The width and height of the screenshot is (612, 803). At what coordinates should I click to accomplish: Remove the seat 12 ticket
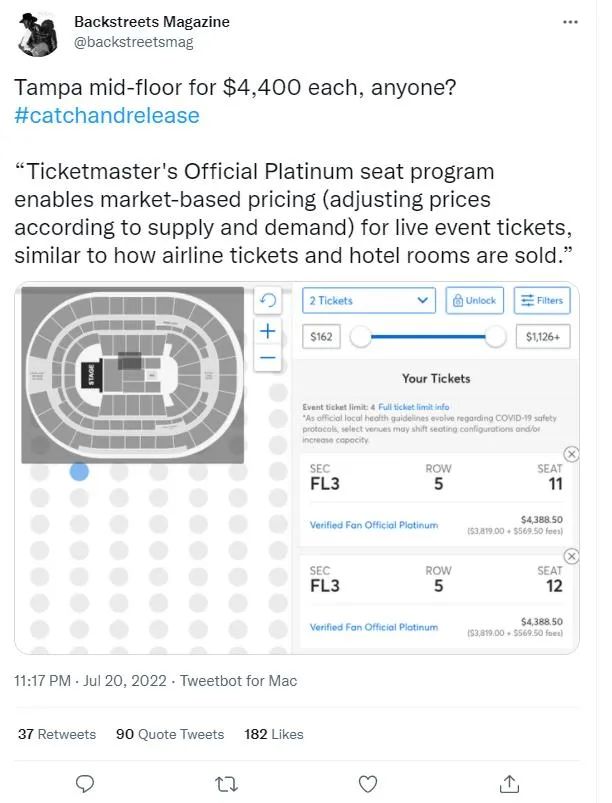point(571,556)
